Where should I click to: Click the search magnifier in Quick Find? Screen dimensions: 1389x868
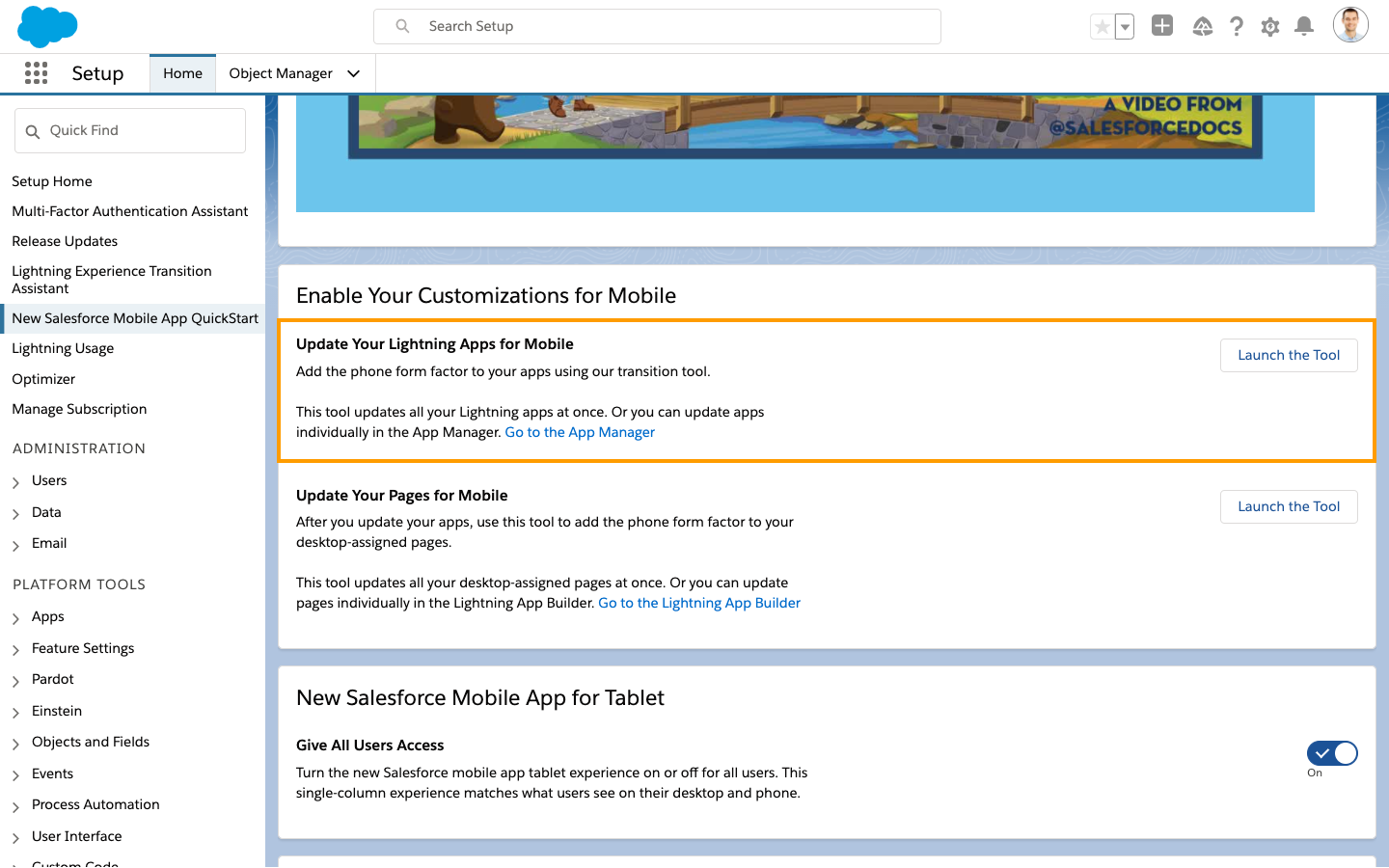tap(33, 129)
